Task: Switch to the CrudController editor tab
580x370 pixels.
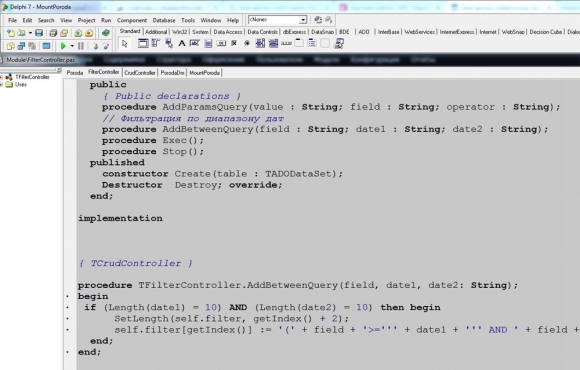Action: pos(140,73)
